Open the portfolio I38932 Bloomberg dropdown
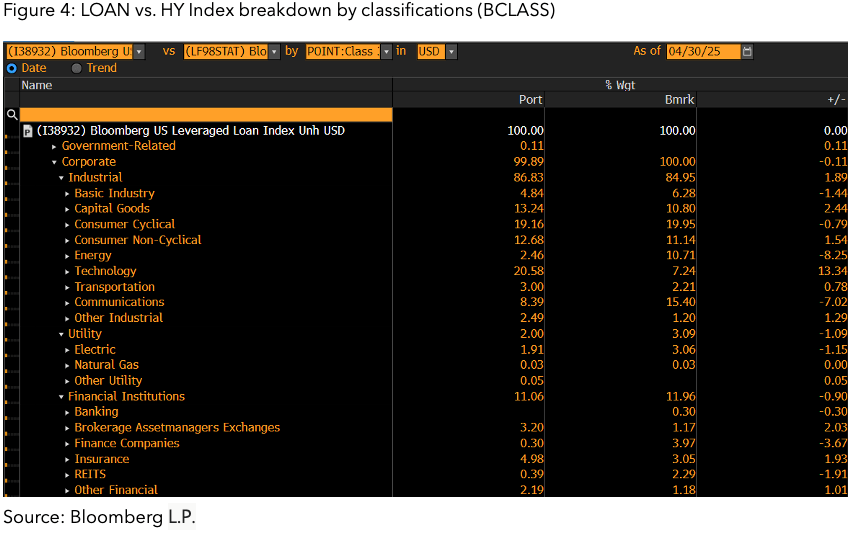 tap(139, 51)
